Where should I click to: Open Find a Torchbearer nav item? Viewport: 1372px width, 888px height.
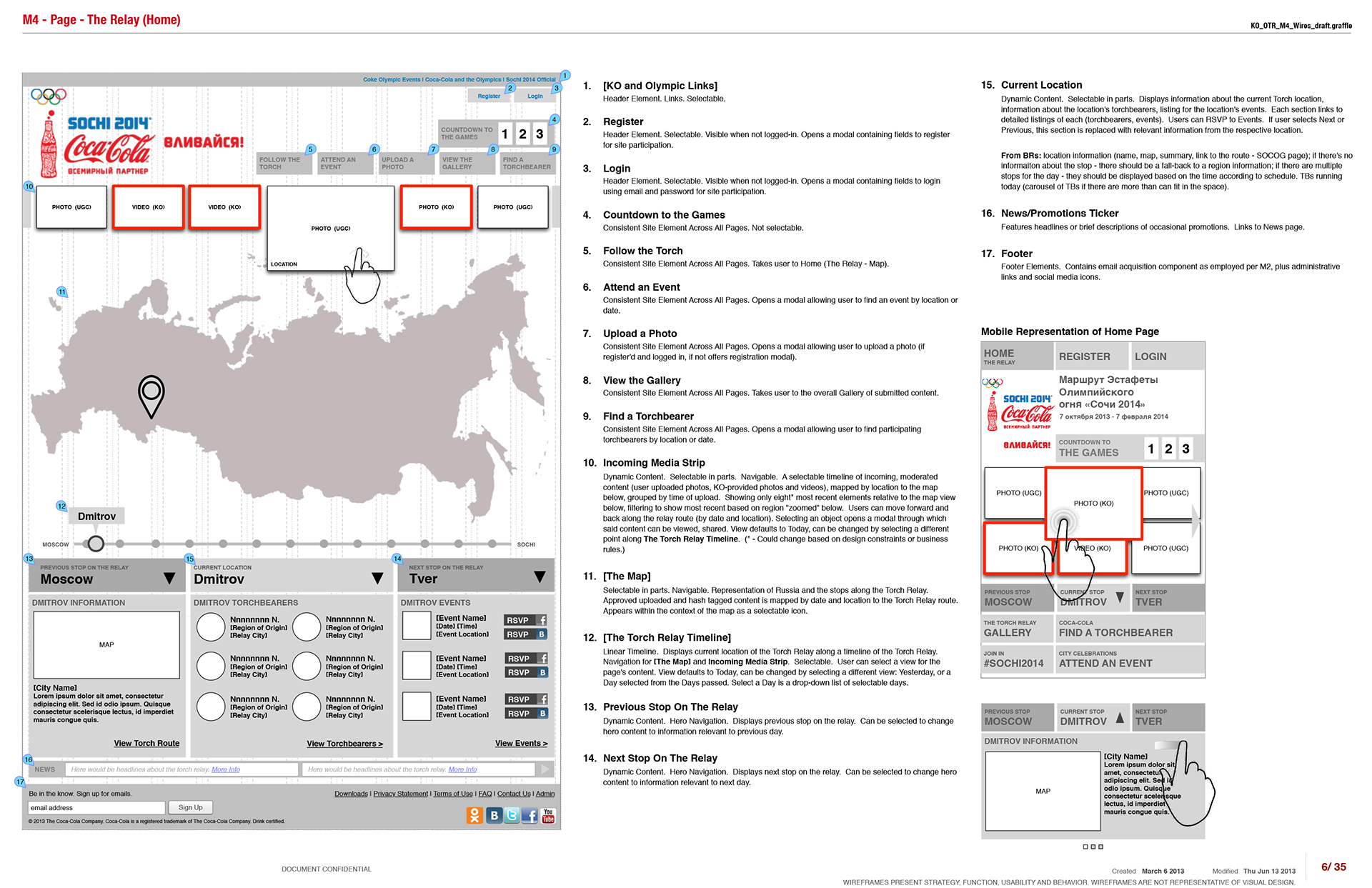click(527, 164)
